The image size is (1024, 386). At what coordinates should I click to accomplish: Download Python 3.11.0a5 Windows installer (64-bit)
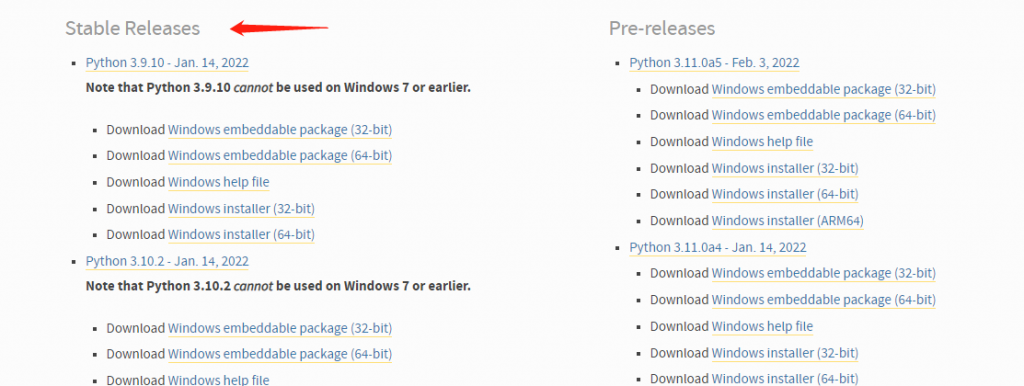pos(785,195)
